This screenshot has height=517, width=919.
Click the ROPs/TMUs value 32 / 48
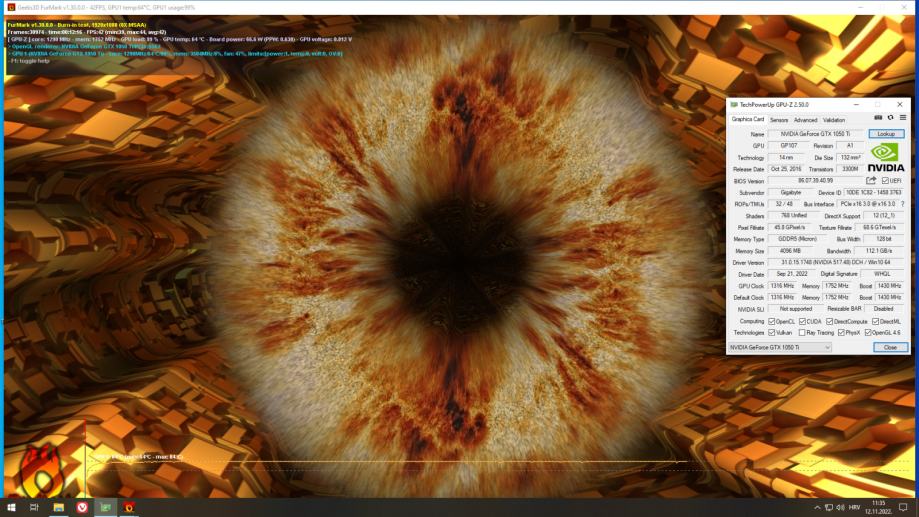[x=784, y=205]
